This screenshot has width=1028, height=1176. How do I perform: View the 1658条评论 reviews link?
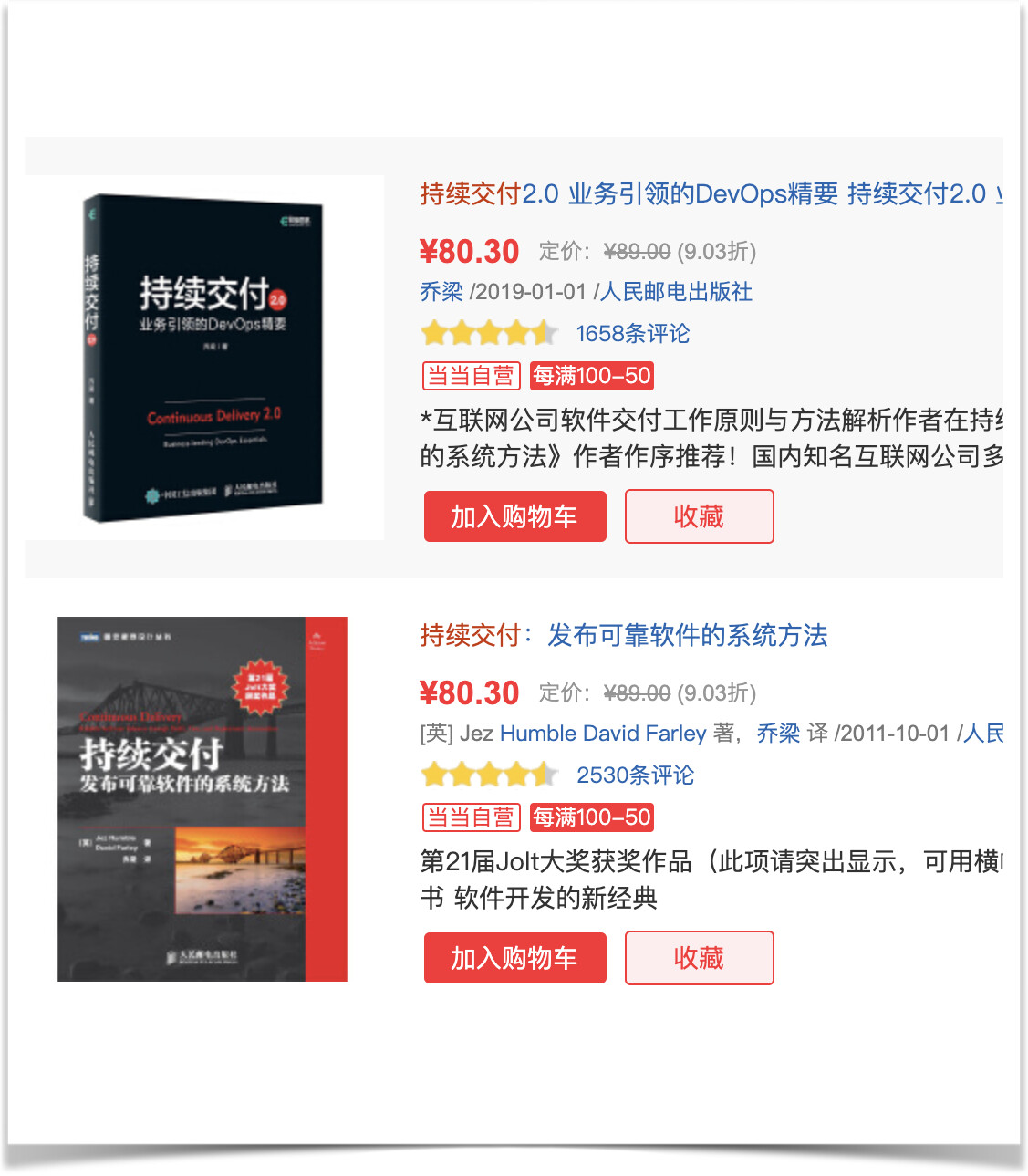pyautogui.click(x=633, y=334)
